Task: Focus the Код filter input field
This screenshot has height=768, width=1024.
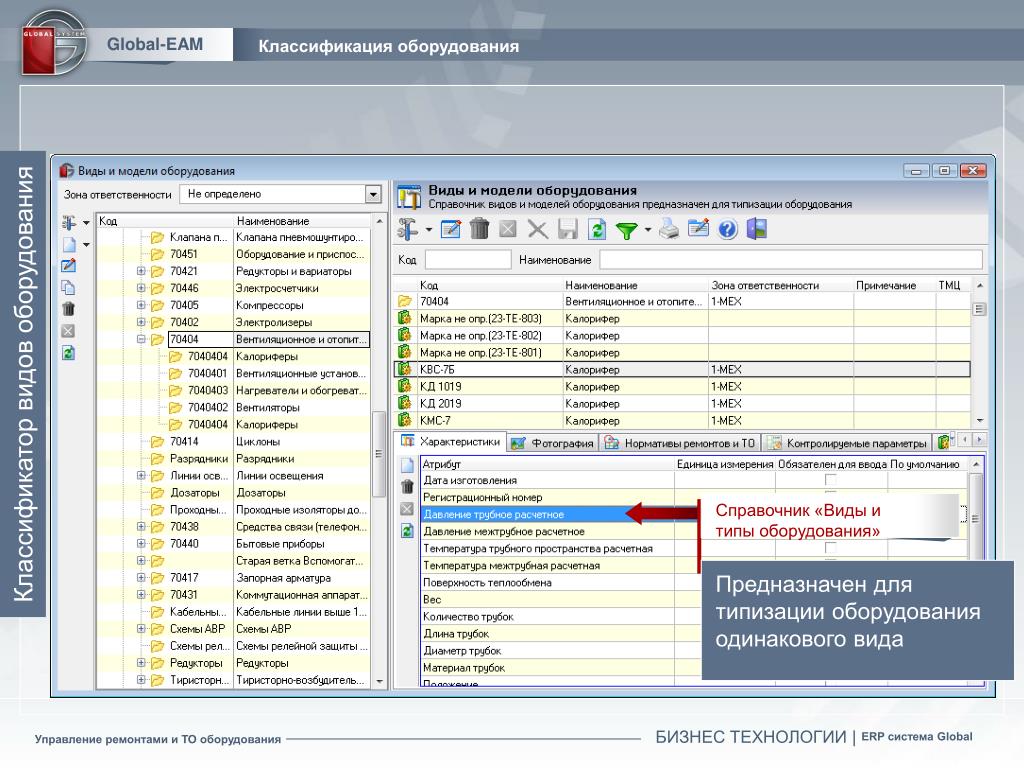Action: point(468,260)
